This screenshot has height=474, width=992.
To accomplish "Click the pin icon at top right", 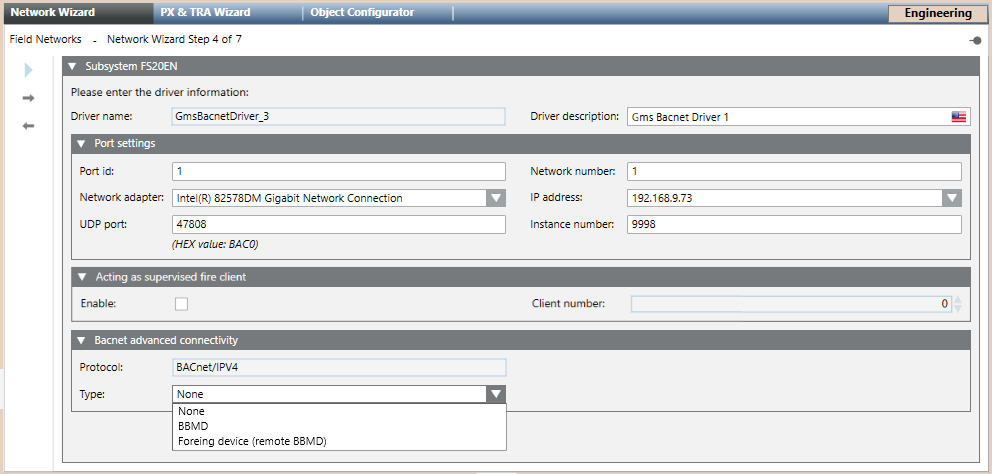I will point(974,41).
